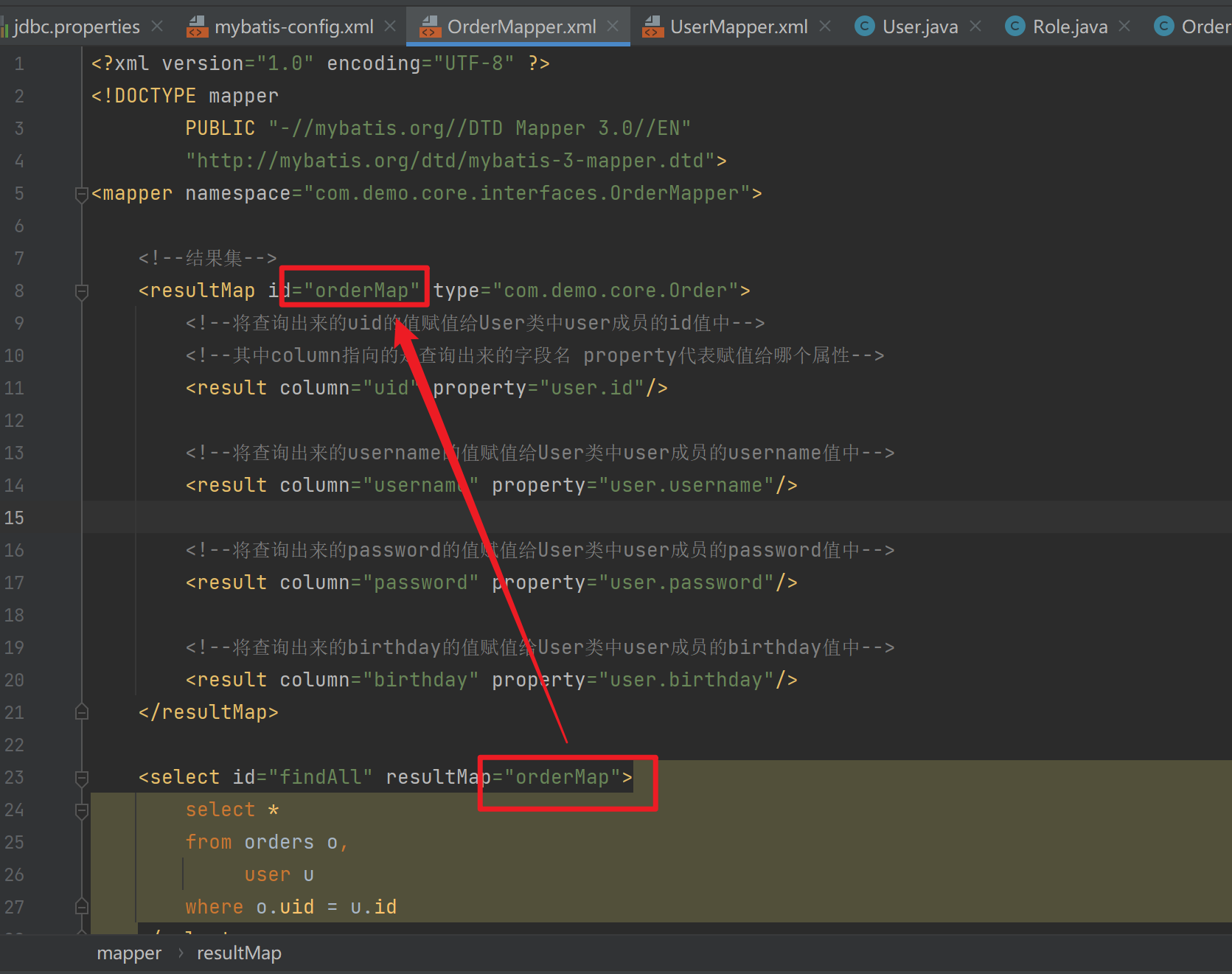
Task: Click resultMap in the breadcrumb bar
Action: click(239, 953)
